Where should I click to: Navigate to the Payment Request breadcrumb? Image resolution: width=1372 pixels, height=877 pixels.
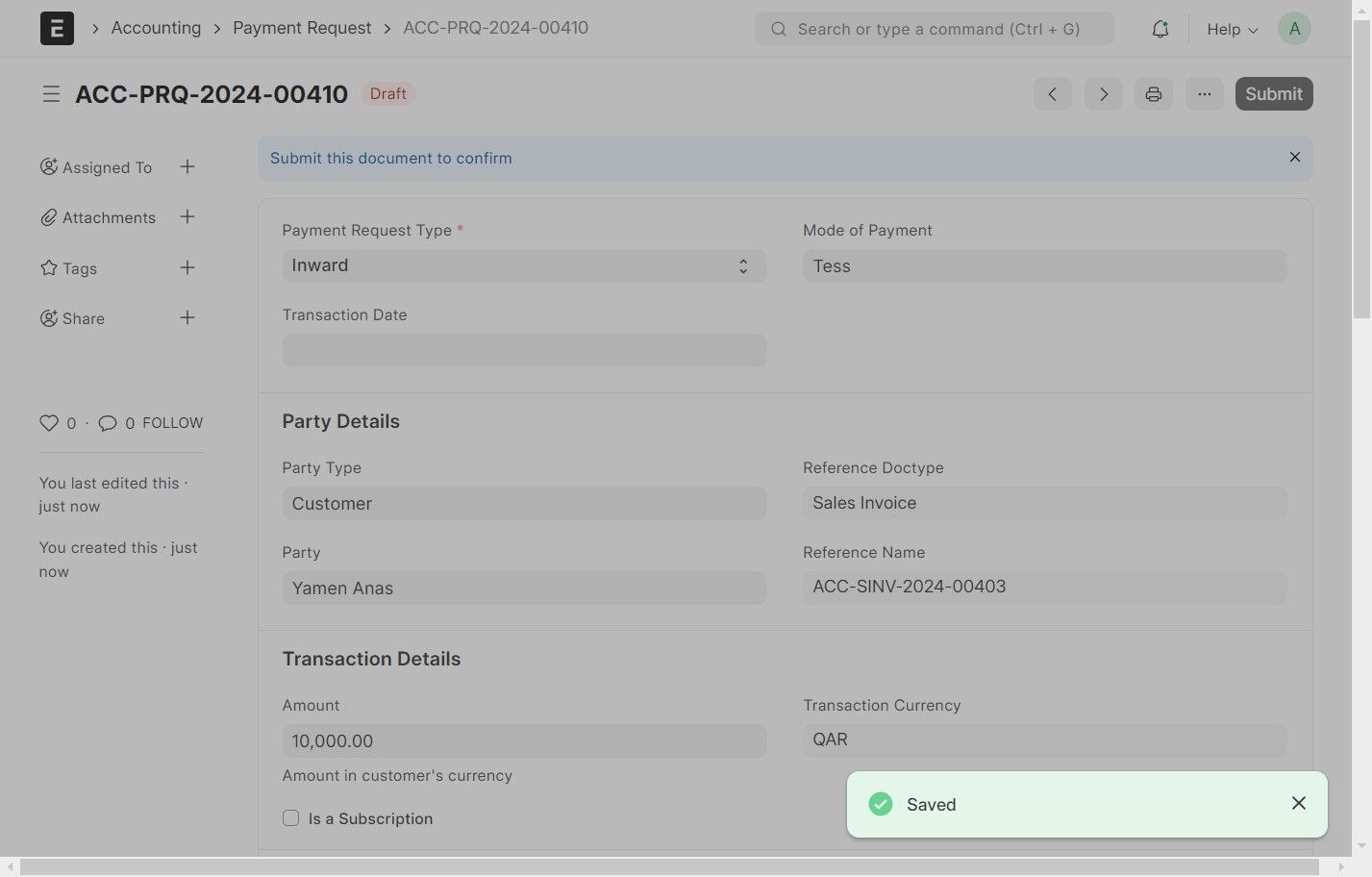click(x=302, y=28)
